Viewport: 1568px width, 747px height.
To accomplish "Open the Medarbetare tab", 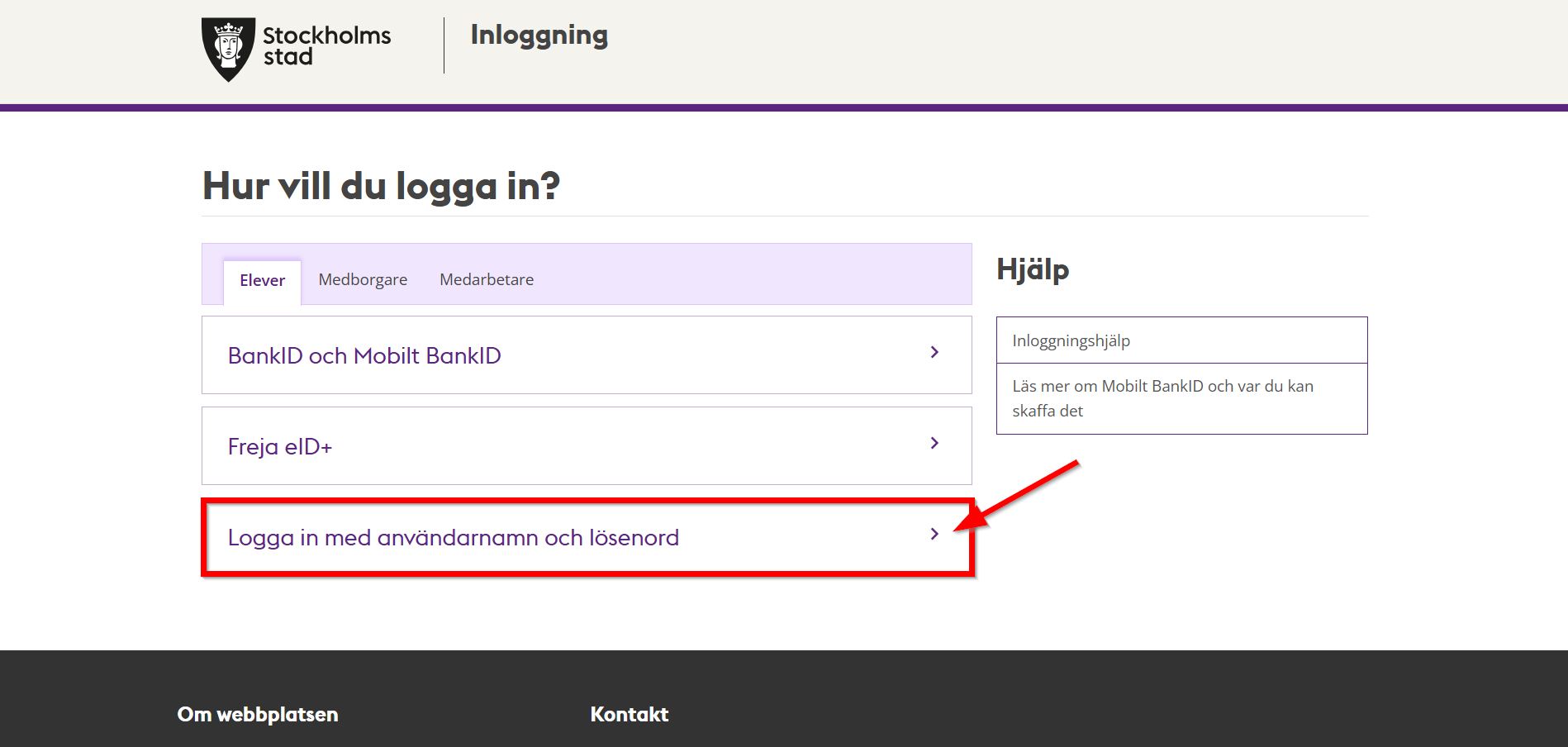I will pos(486,280).
